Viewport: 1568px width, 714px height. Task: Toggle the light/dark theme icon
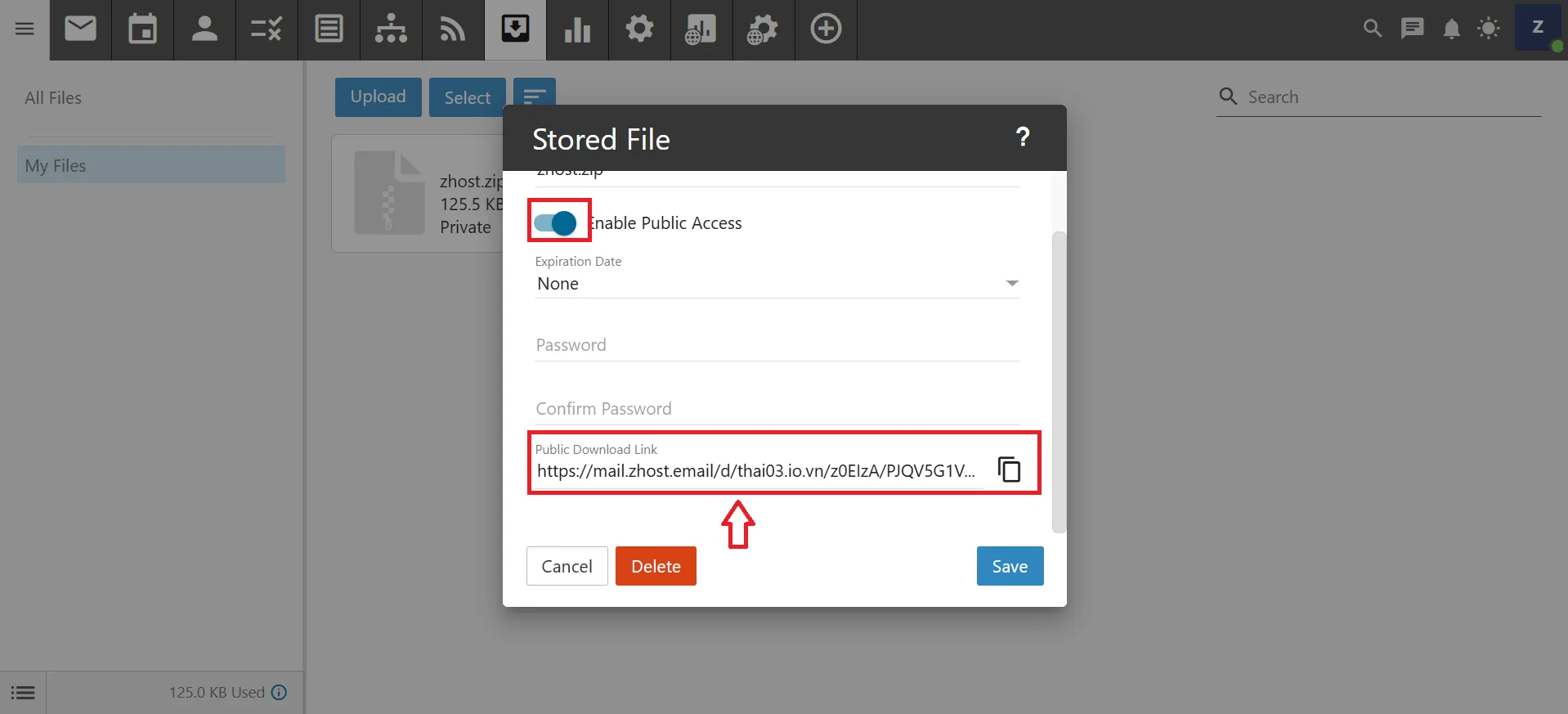coord(1489,29)
